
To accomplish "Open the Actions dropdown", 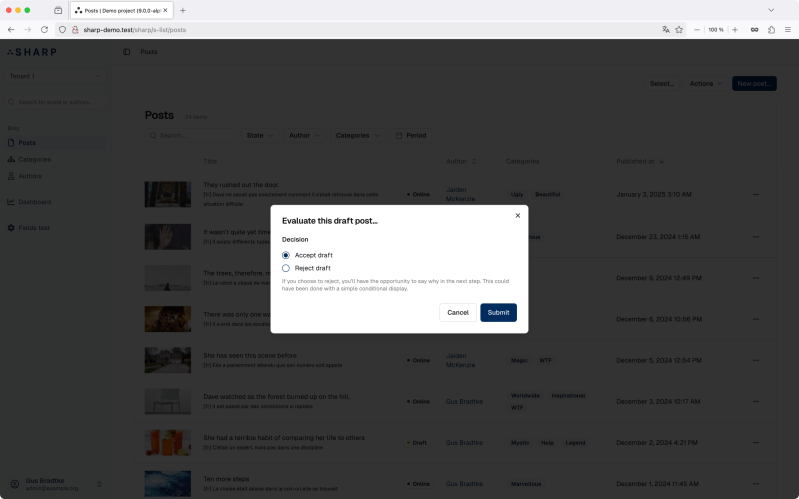I will 706,84.
